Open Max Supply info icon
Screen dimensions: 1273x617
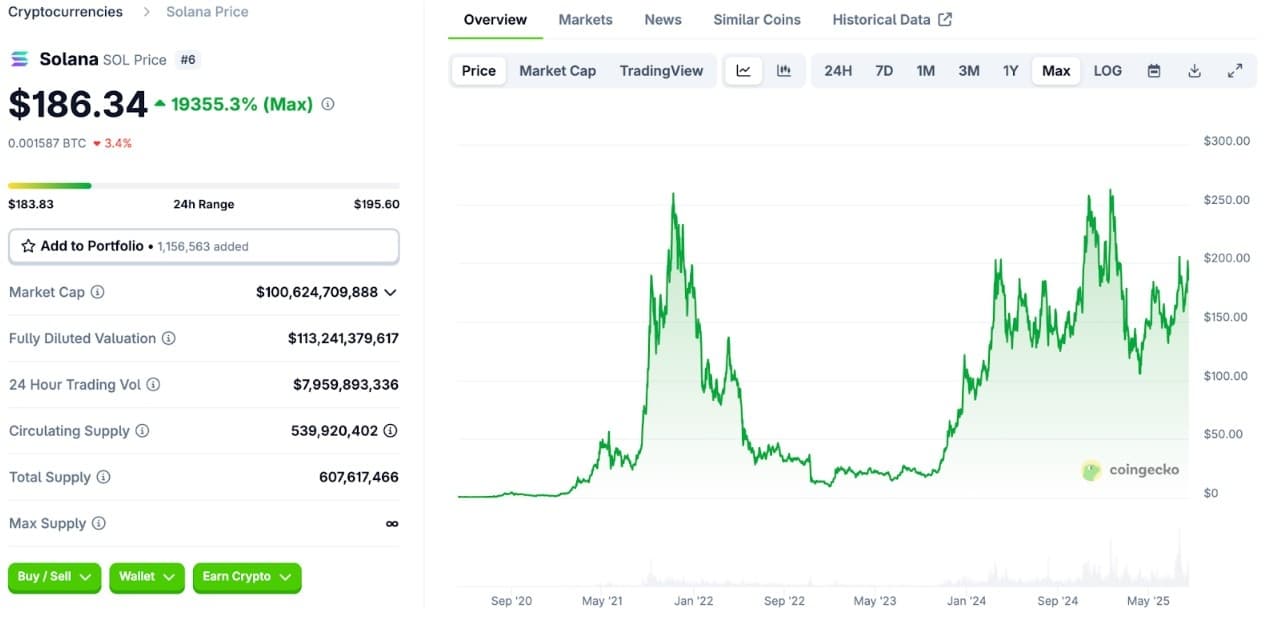point(98,523)
